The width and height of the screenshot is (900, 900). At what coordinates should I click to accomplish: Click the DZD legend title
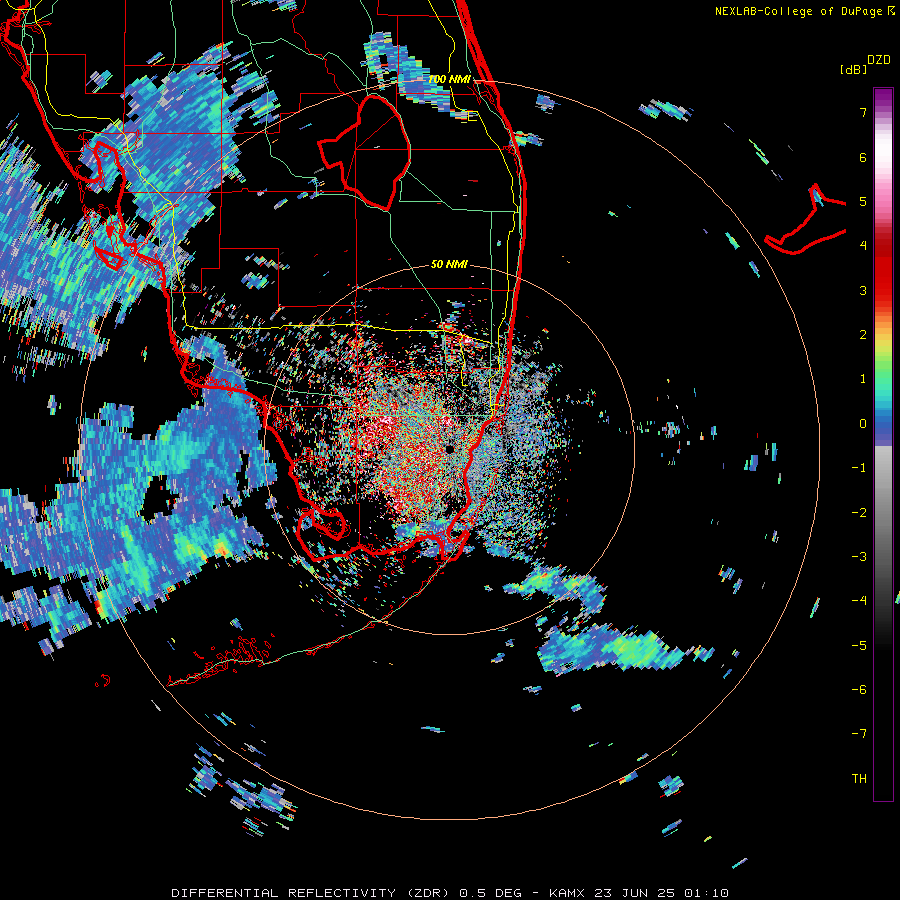coord(879,60)
